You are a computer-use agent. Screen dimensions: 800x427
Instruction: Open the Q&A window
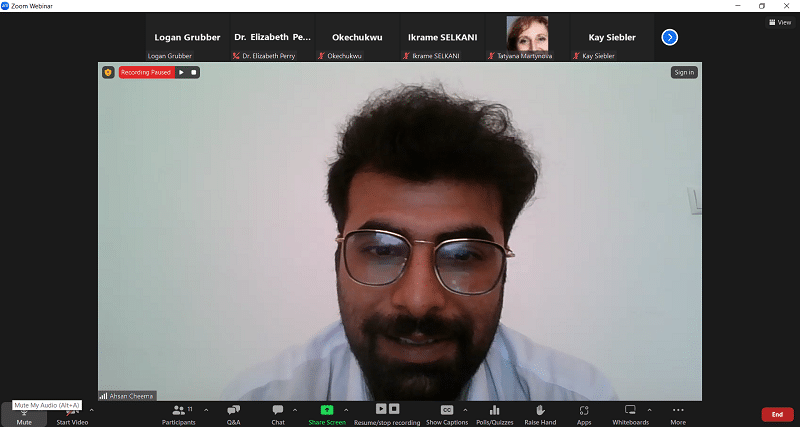[x=233, y=414]
